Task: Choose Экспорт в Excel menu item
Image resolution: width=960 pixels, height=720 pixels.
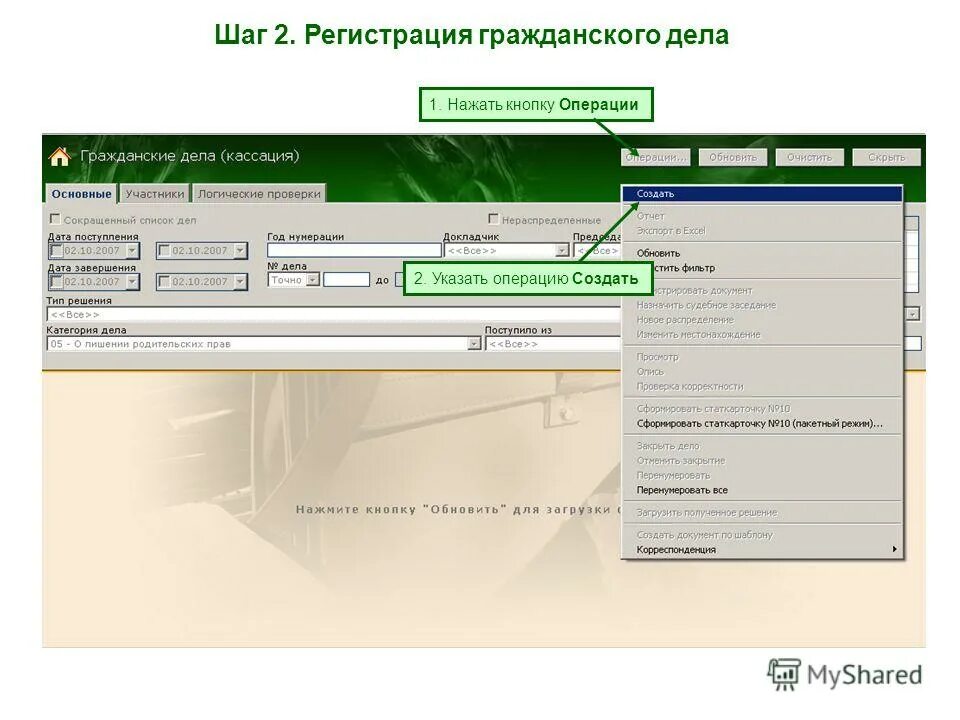Action: pyautogui.click(x=762, y=231)
